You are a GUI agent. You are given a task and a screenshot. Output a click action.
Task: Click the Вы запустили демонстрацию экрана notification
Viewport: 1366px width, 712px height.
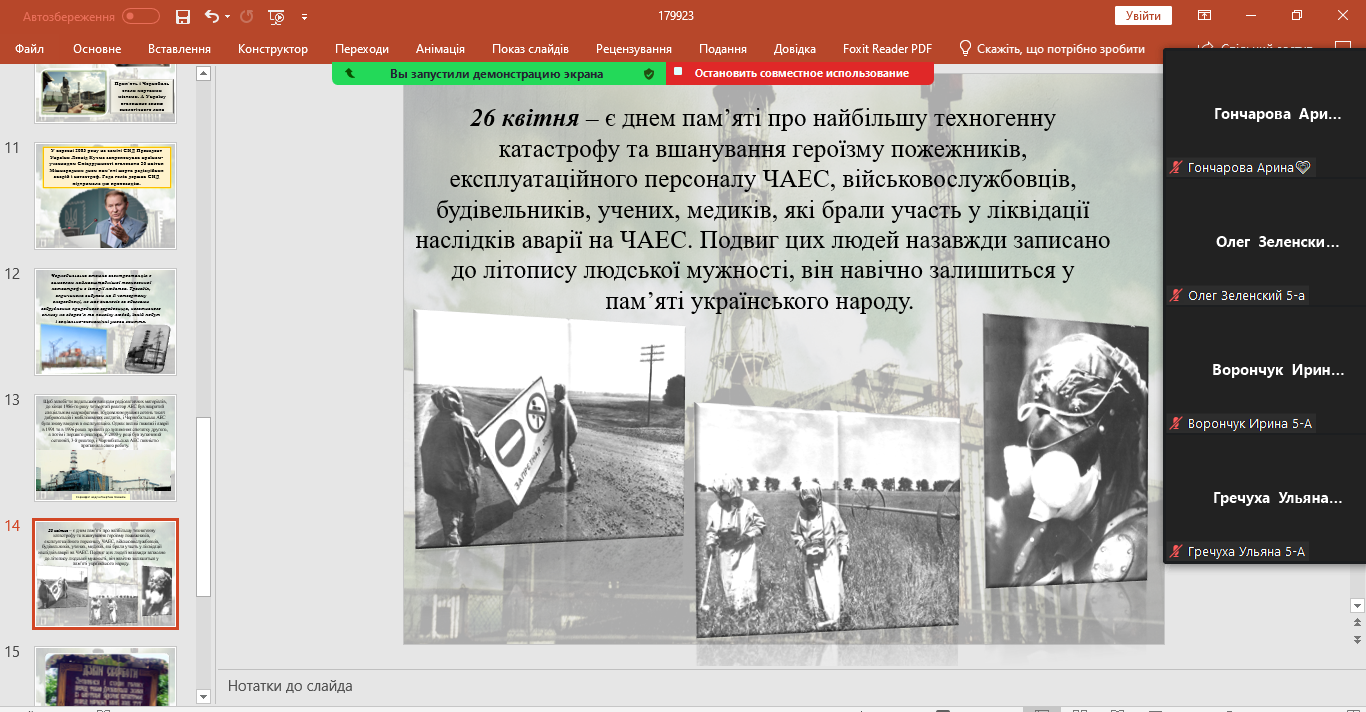tap(499, 73)
